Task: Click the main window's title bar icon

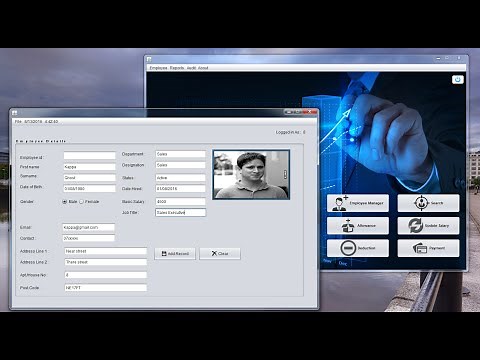Action: pyautogui.click(x=149, y=59)
